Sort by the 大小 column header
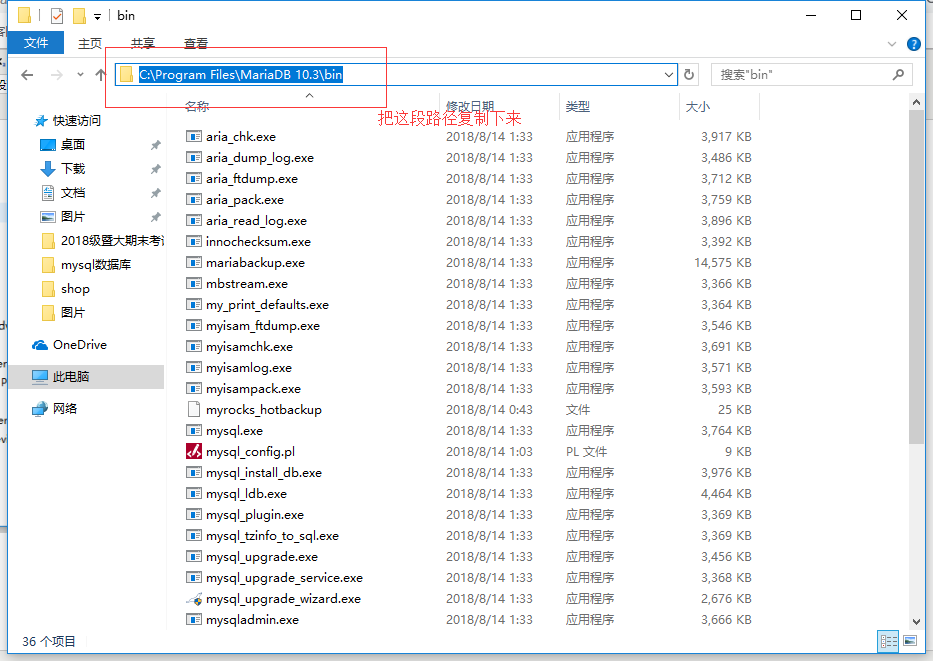Image resolution: width=933 pixels, height=661 pixels. point(697,106)
